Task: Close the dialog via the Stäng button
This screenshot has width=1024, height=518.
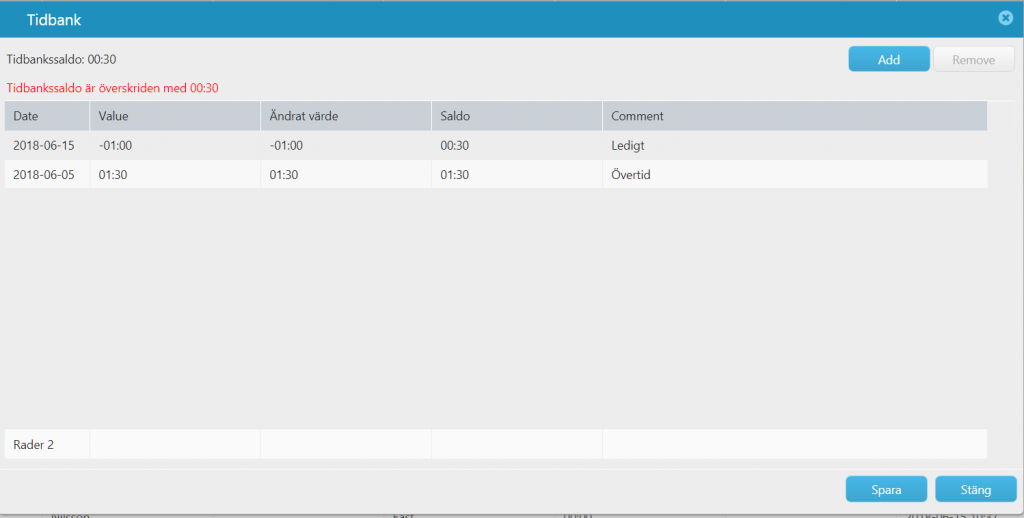Action: click(976, 489)
